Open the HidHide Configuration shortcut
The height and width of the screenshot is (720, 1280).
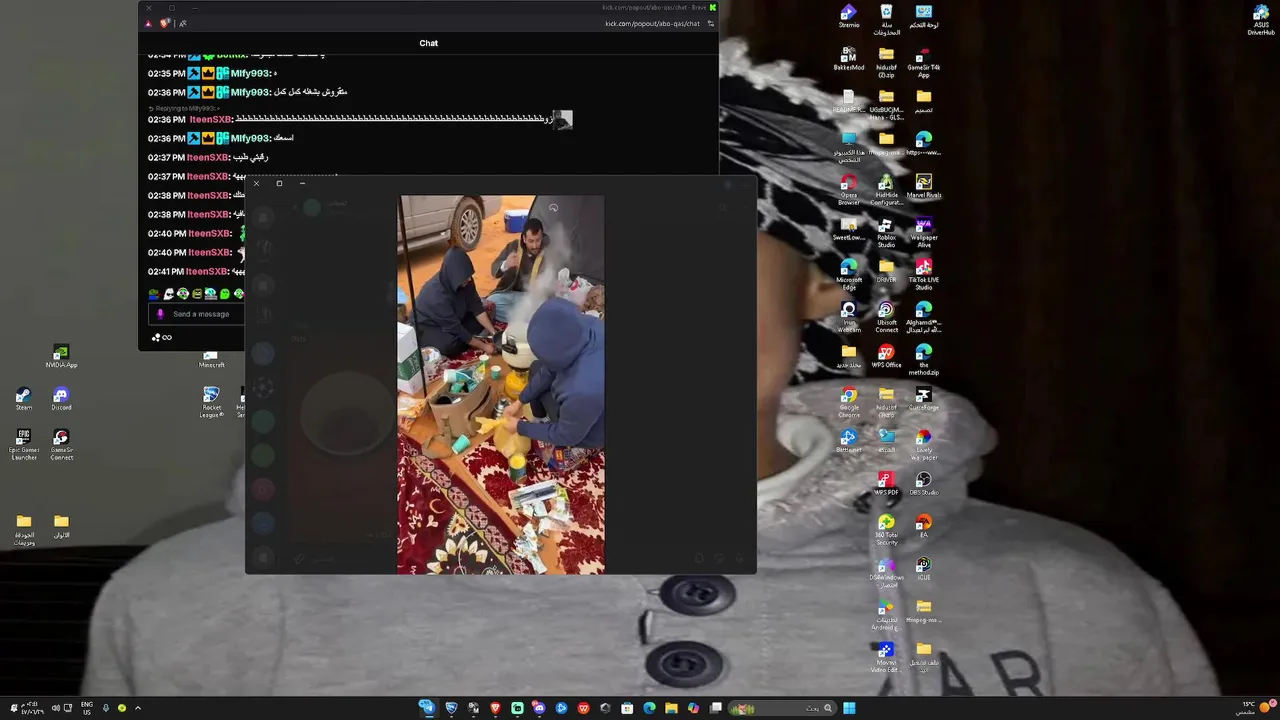[886, 189]
